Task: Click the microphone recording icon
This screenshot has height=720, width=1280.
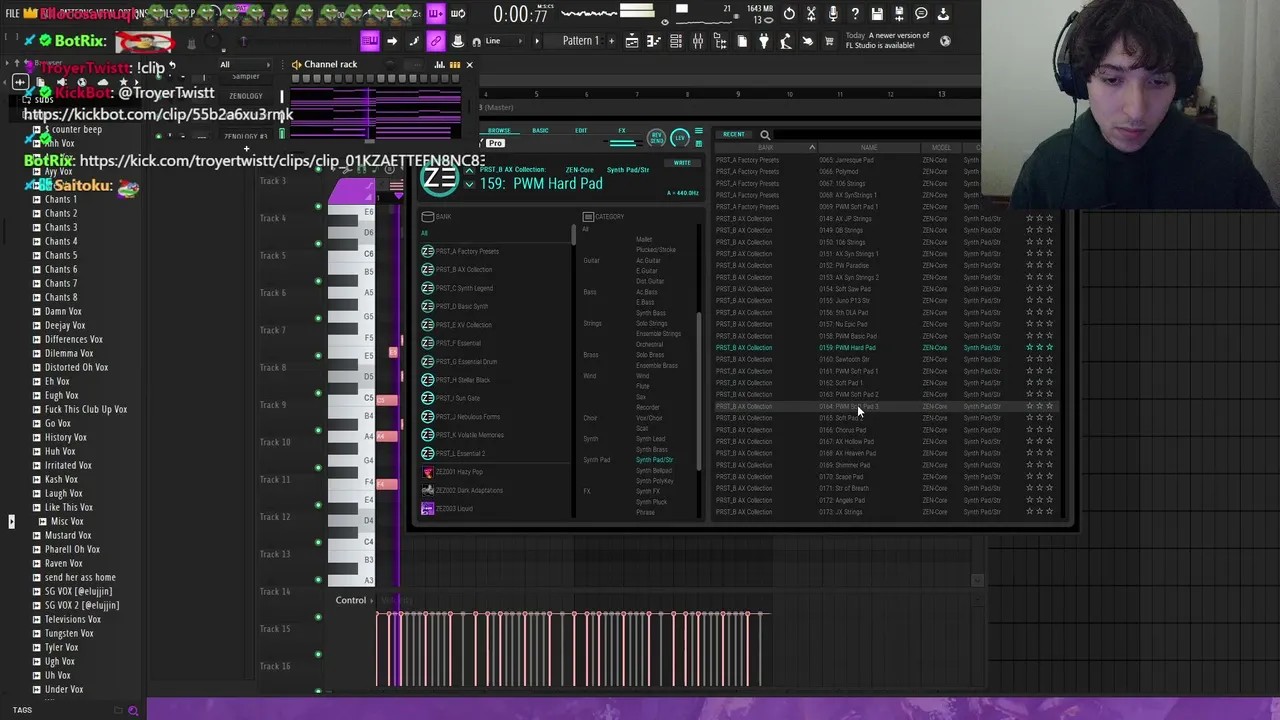Action: click(833, 14)
